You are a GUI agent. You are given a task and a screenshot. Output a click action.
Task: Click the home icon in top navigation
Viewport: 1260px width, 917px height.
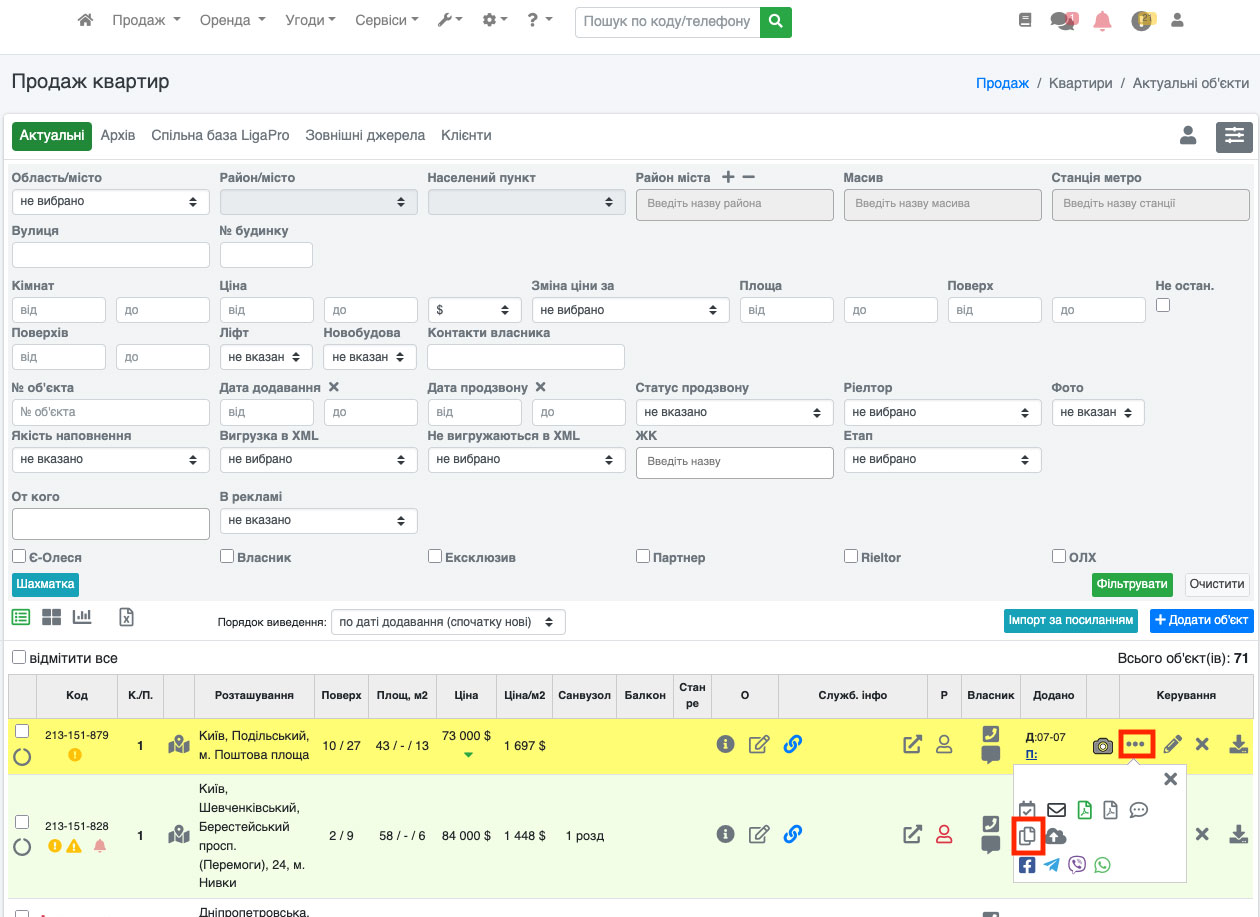pos(86,20)
